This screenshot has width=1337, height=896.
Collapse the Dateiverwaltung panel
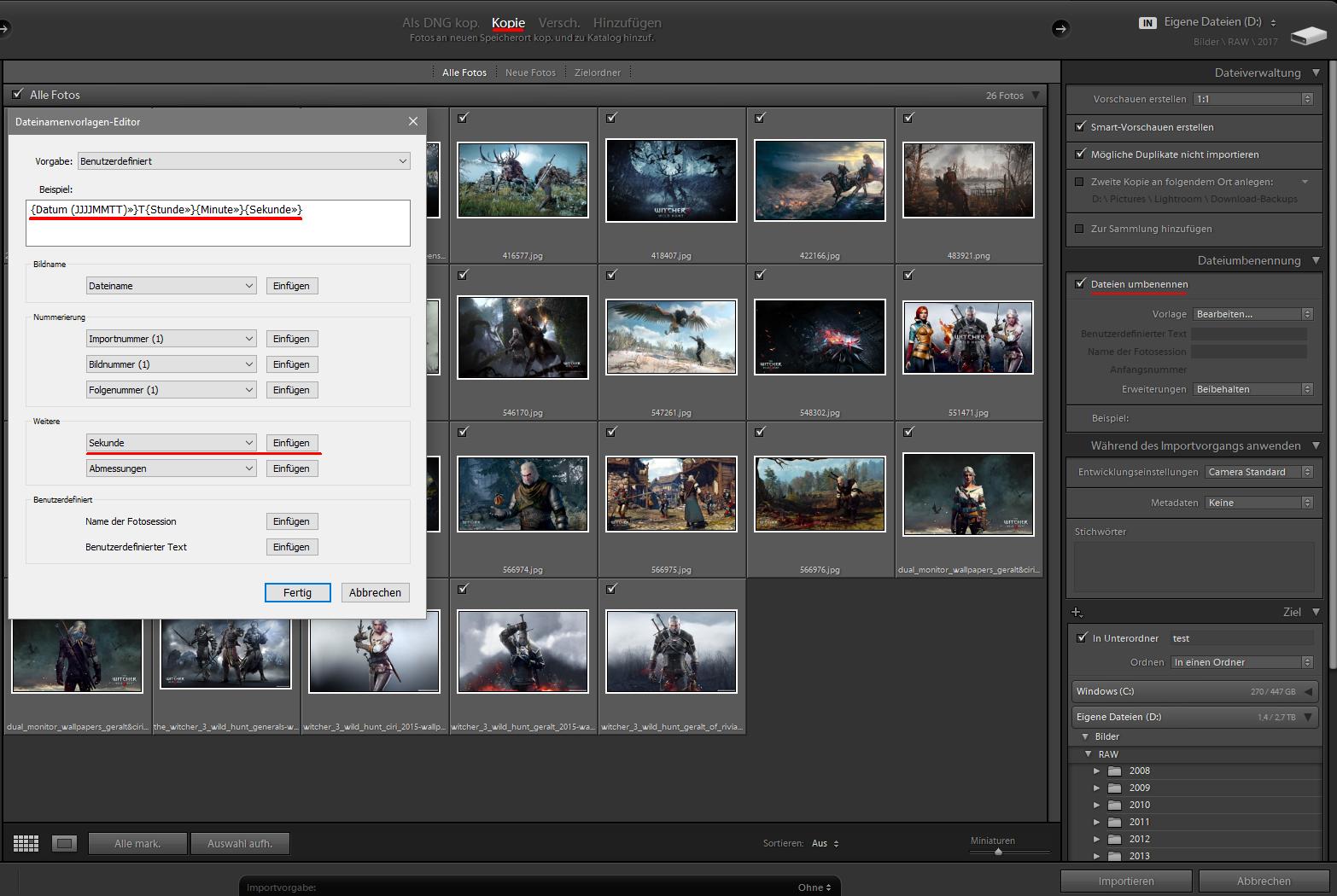click(x=1316, y=73)
